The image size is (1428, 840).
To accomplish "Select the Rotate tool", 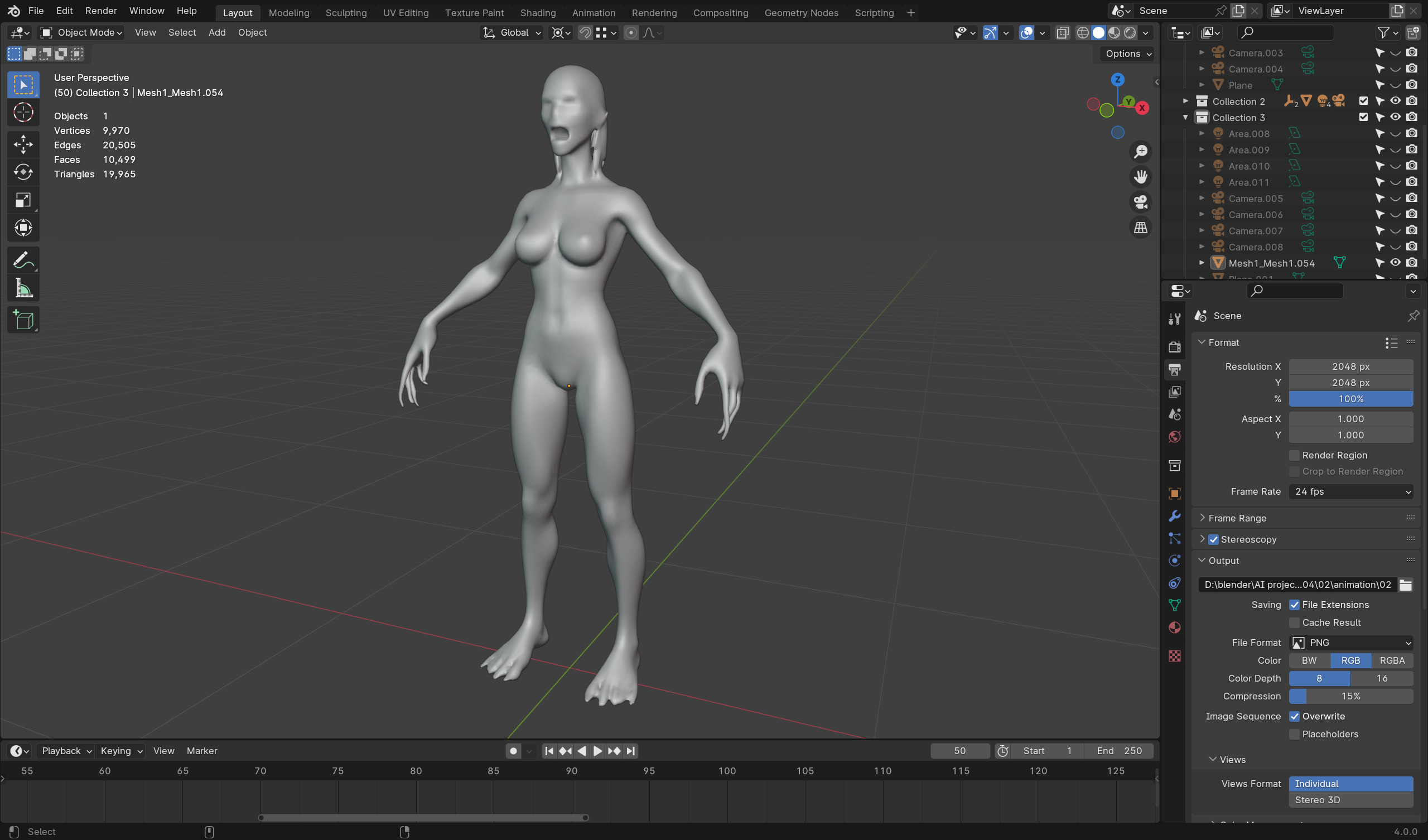I will click(23, 172).
